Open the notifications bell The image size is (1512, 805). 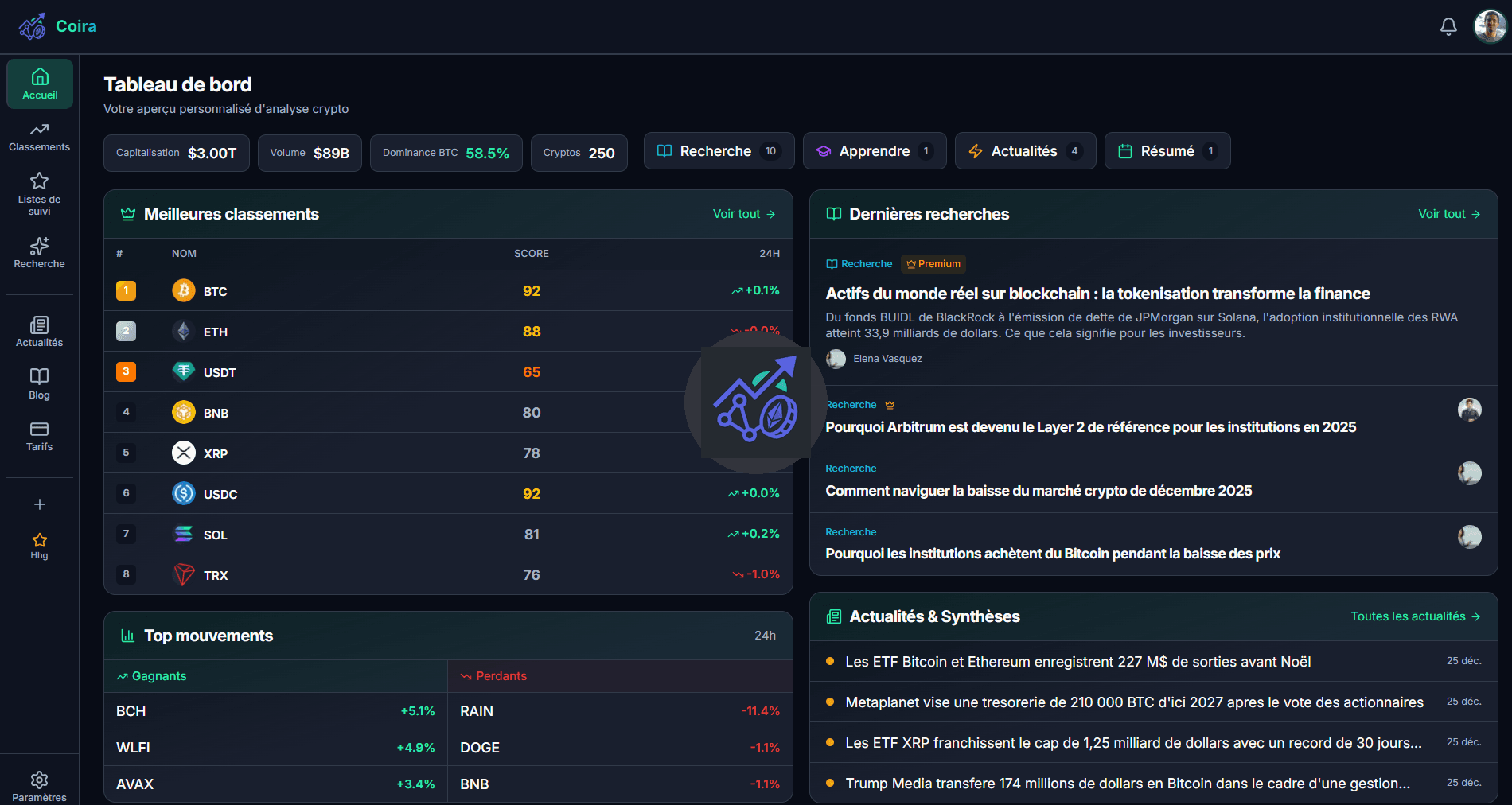(1449, 26)
